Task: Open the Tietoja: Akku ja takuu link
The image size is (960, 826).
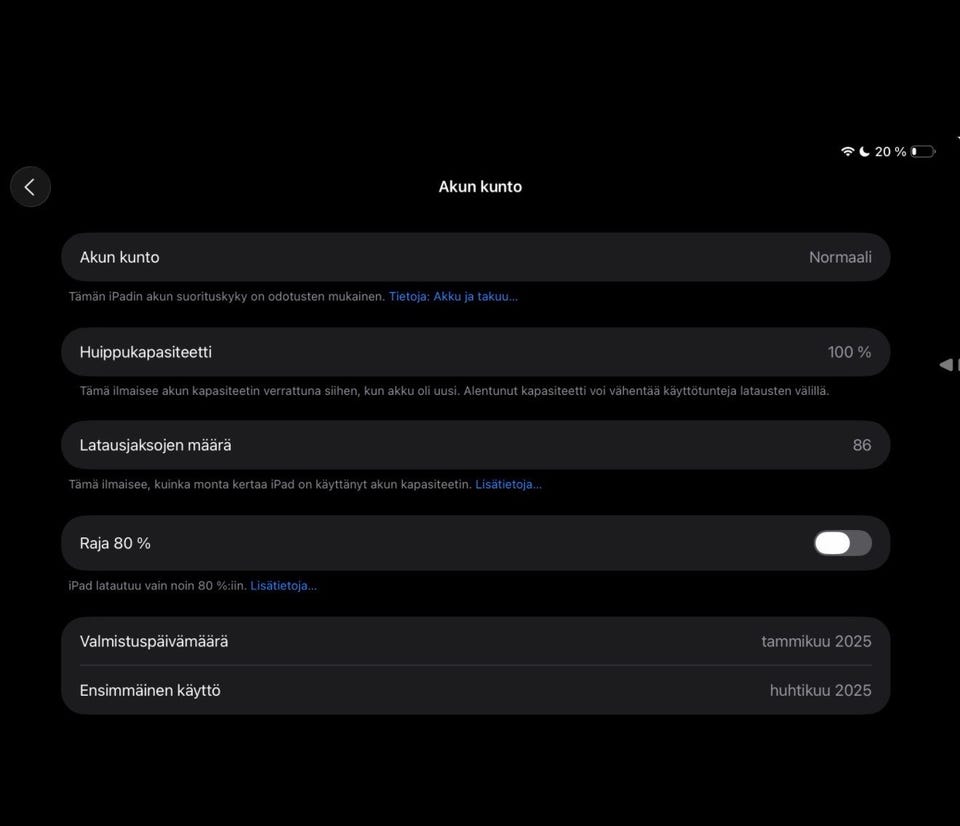Action: (x=453, y=297)
